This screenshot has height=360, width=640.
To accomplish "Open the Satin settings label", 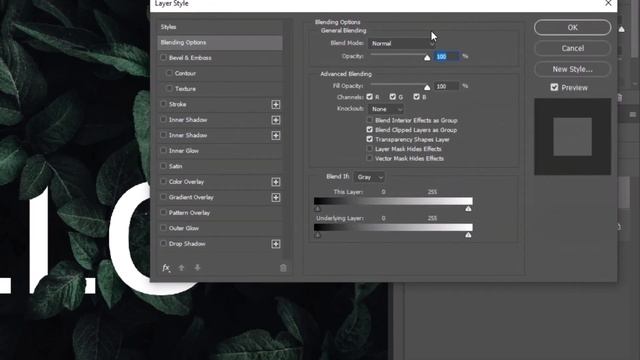I will click(176, 166).
